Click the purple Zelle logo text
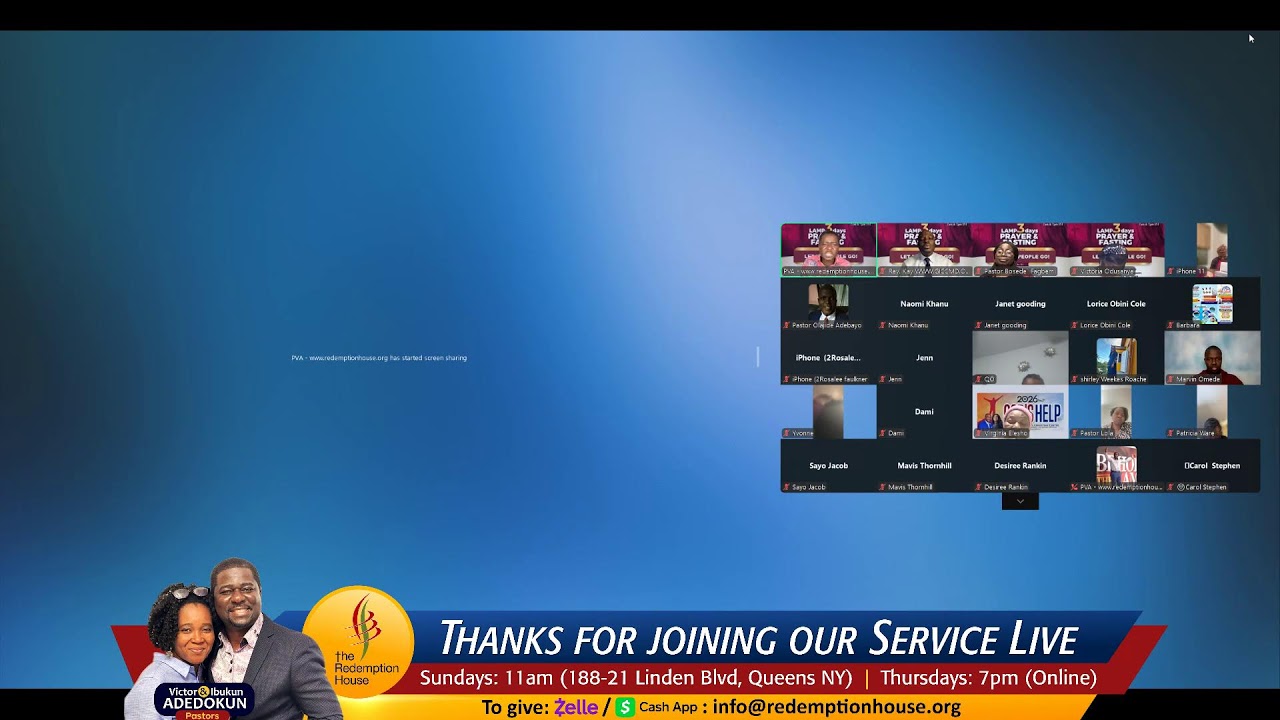 [x=576, y=707]
